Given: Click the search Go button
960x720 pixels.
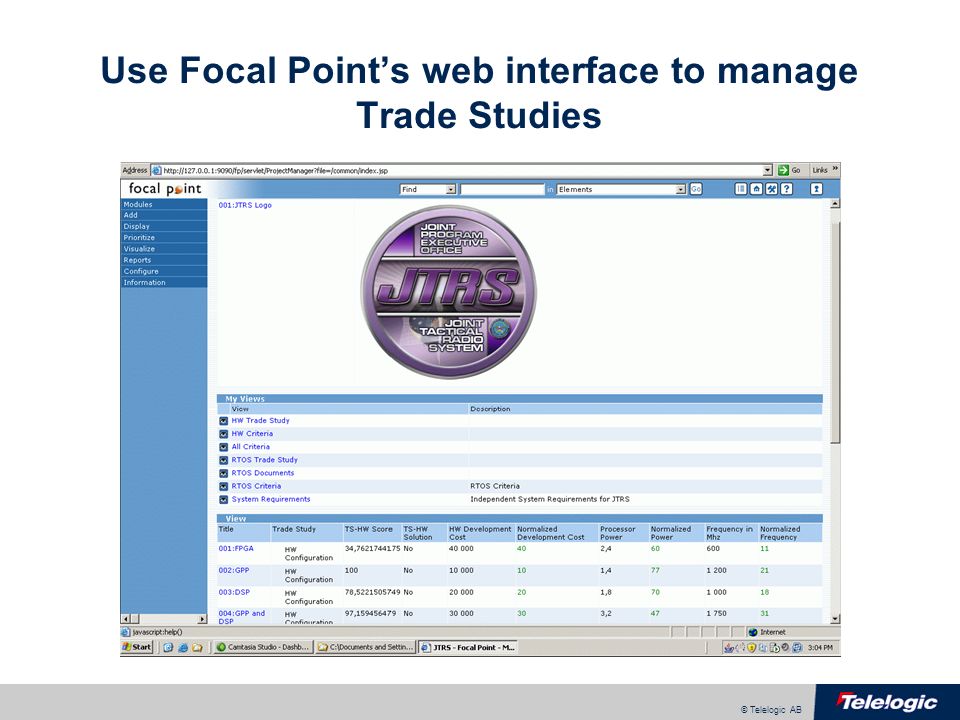Looking at the screenshot, I should (696, 189).
